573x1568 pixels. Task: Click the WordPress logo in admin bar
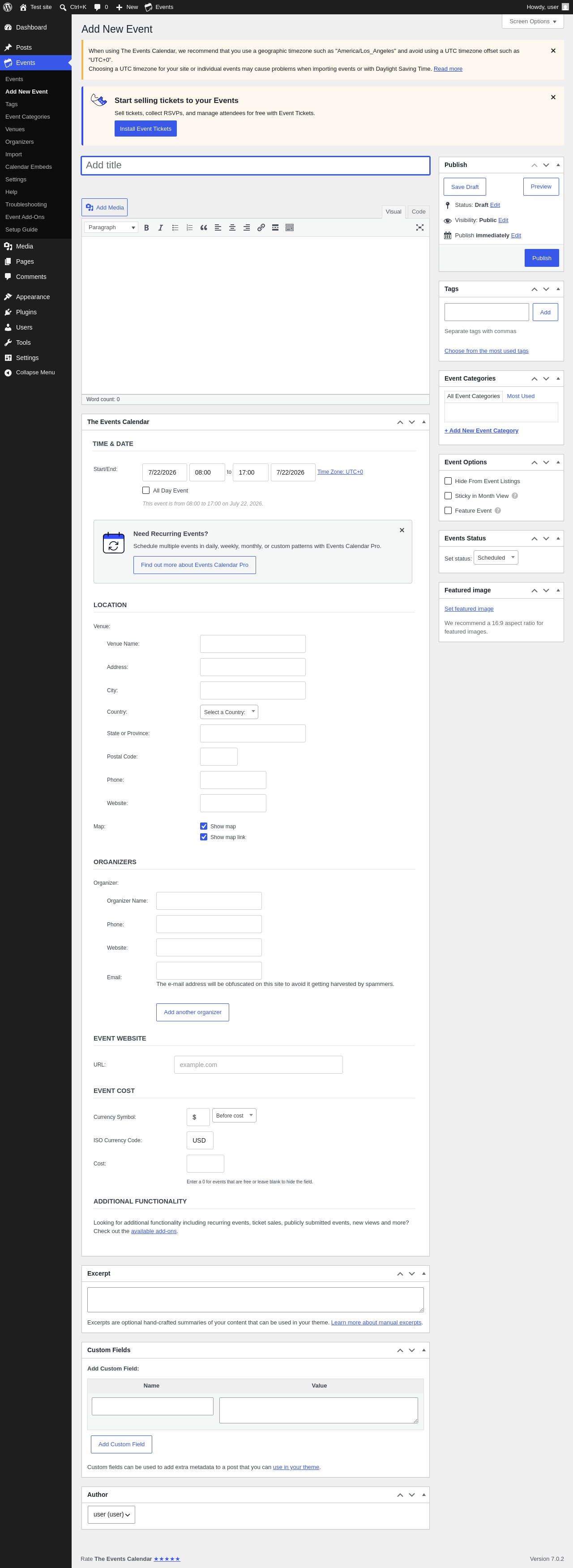pyautogui.click(x=8, y=7)
